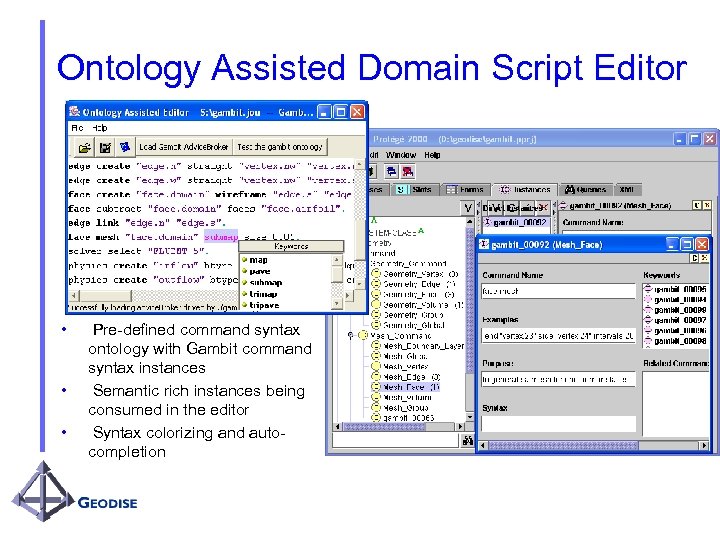Viewport: 720px width, 540px height.
Task: Click the blue cascade-windows icon in Protégé toolbar
Action: click(x=392, y=172)
